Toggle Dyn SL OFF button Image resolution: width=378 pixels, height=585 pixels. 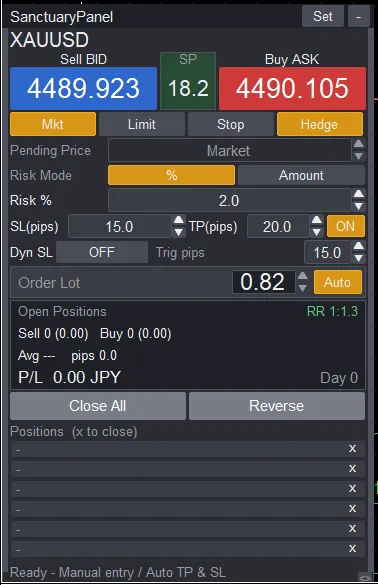click(x=102, y=252)
